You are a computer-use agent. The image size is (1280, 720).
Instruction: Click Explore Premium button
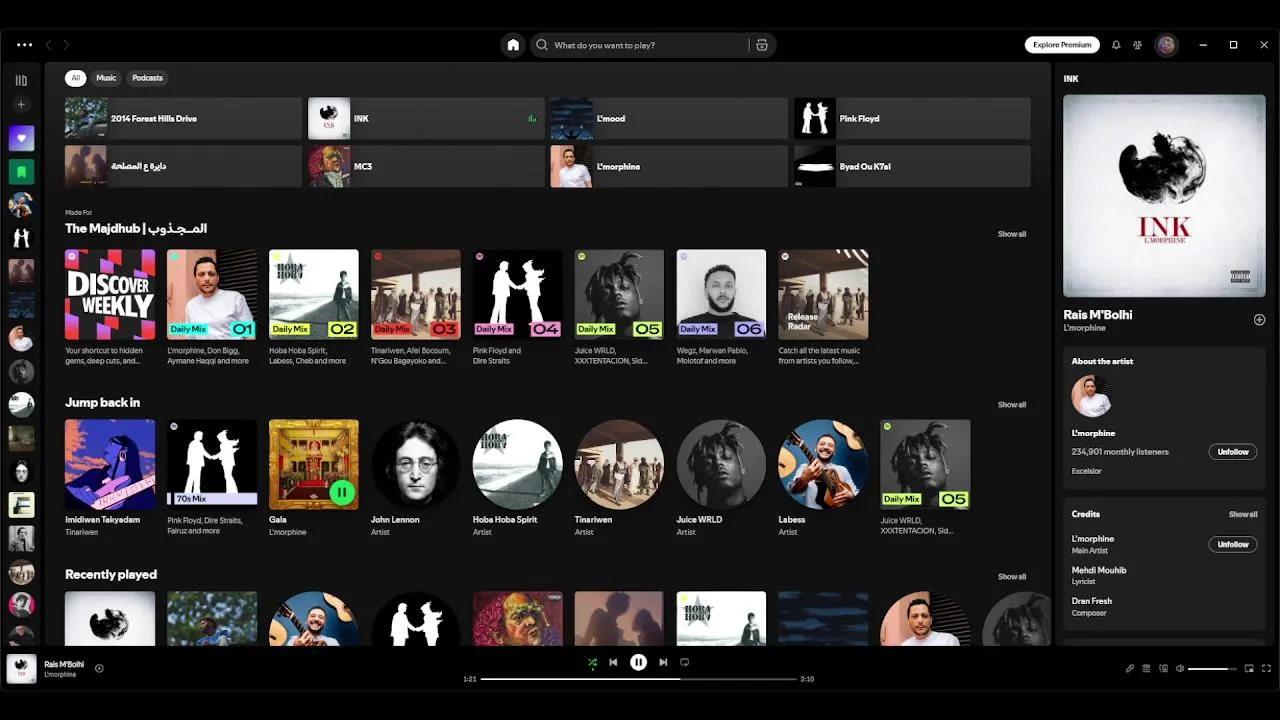pos(1062,45)
